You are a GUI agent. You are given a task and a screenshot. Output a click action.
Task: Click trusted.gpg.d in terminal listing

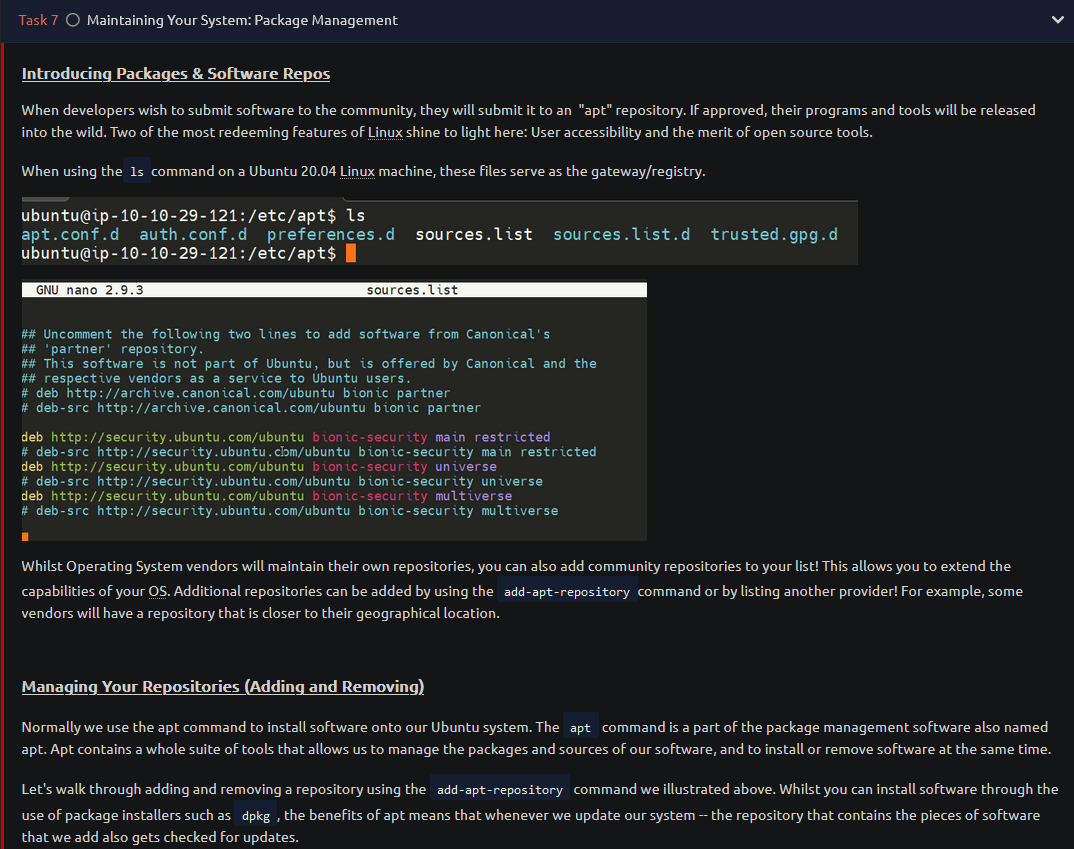click(x=774, y=234)
